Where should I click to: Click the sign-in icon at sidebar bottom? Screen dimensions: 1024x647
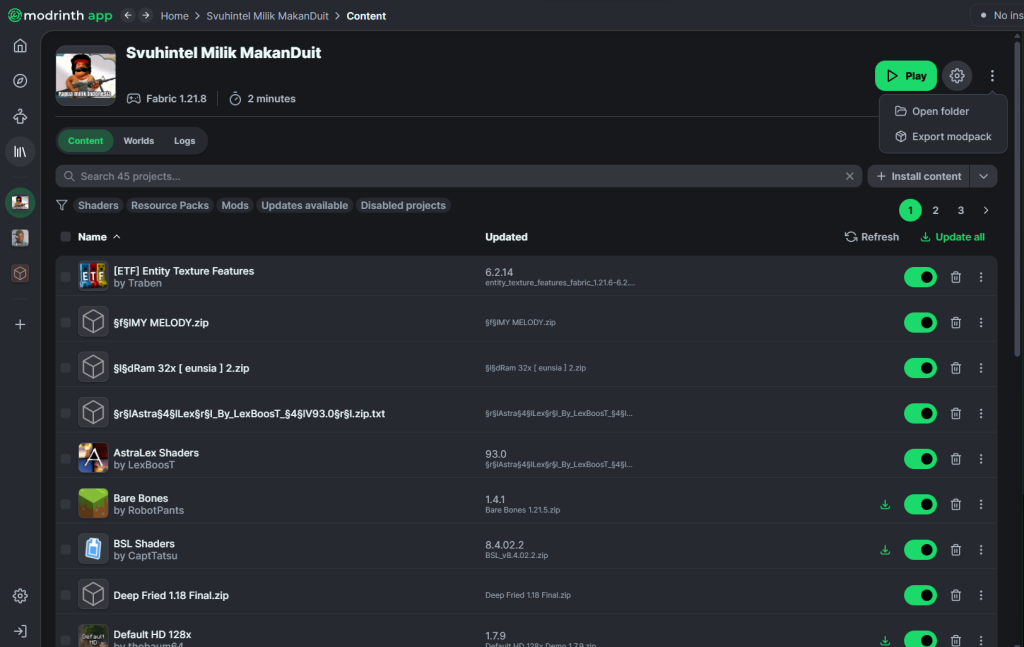[20, 631]
